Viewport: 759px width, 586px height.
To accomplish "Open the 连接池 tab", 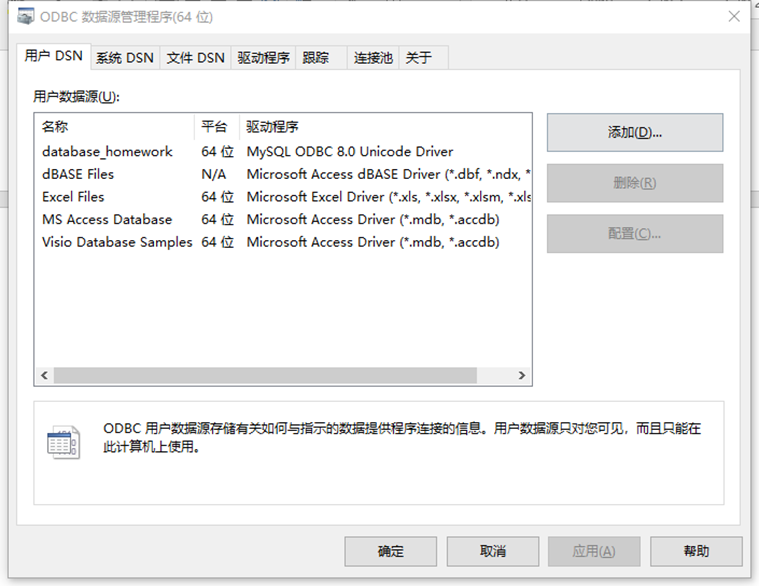I will tap(373, 58).
